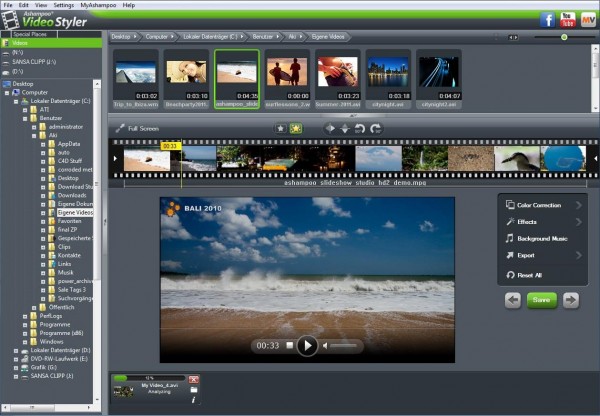Select the Eigene Videos folder
600x416 pixels.
click(x=75, y=212)
